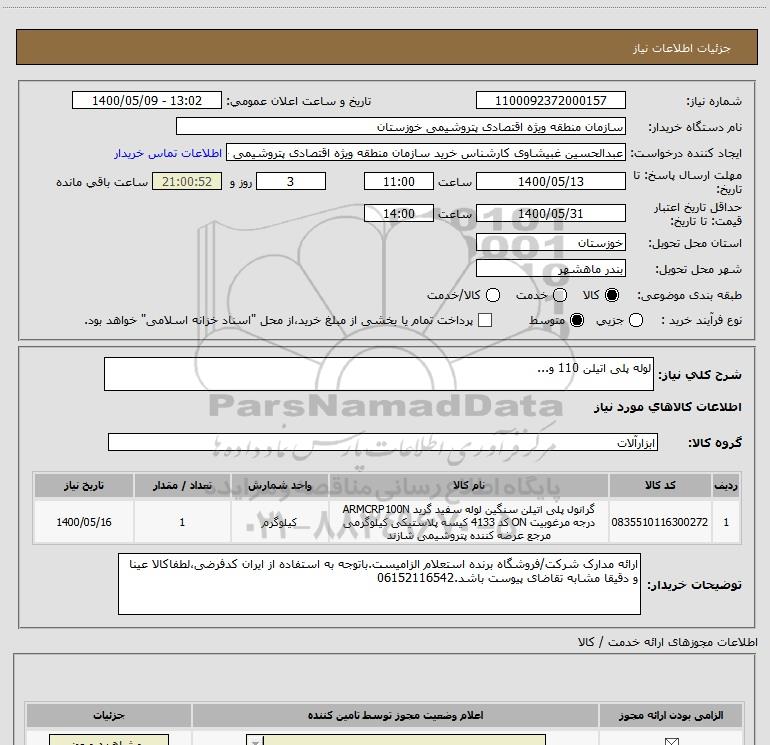Click the جزئیات column header in license table
Viewport: 770px width, 745px height.
[109, 716]
